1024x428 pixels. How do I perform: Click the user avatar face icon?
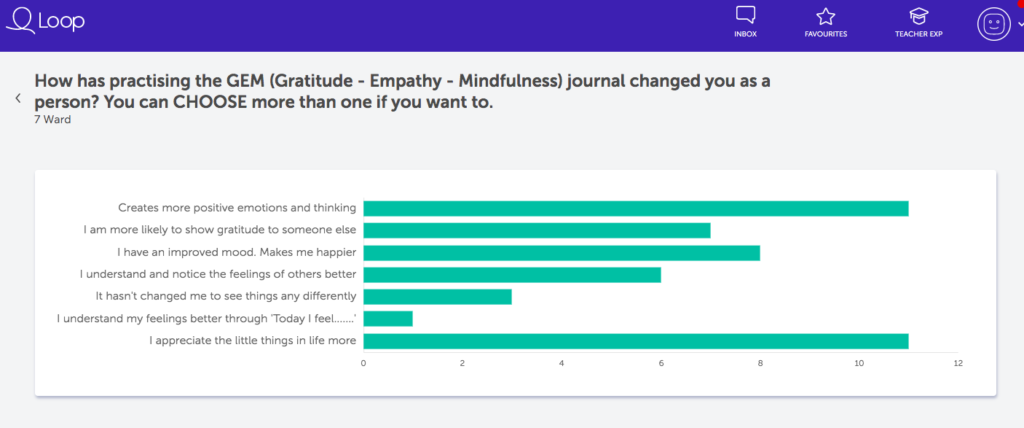click(x=994, y=24)
